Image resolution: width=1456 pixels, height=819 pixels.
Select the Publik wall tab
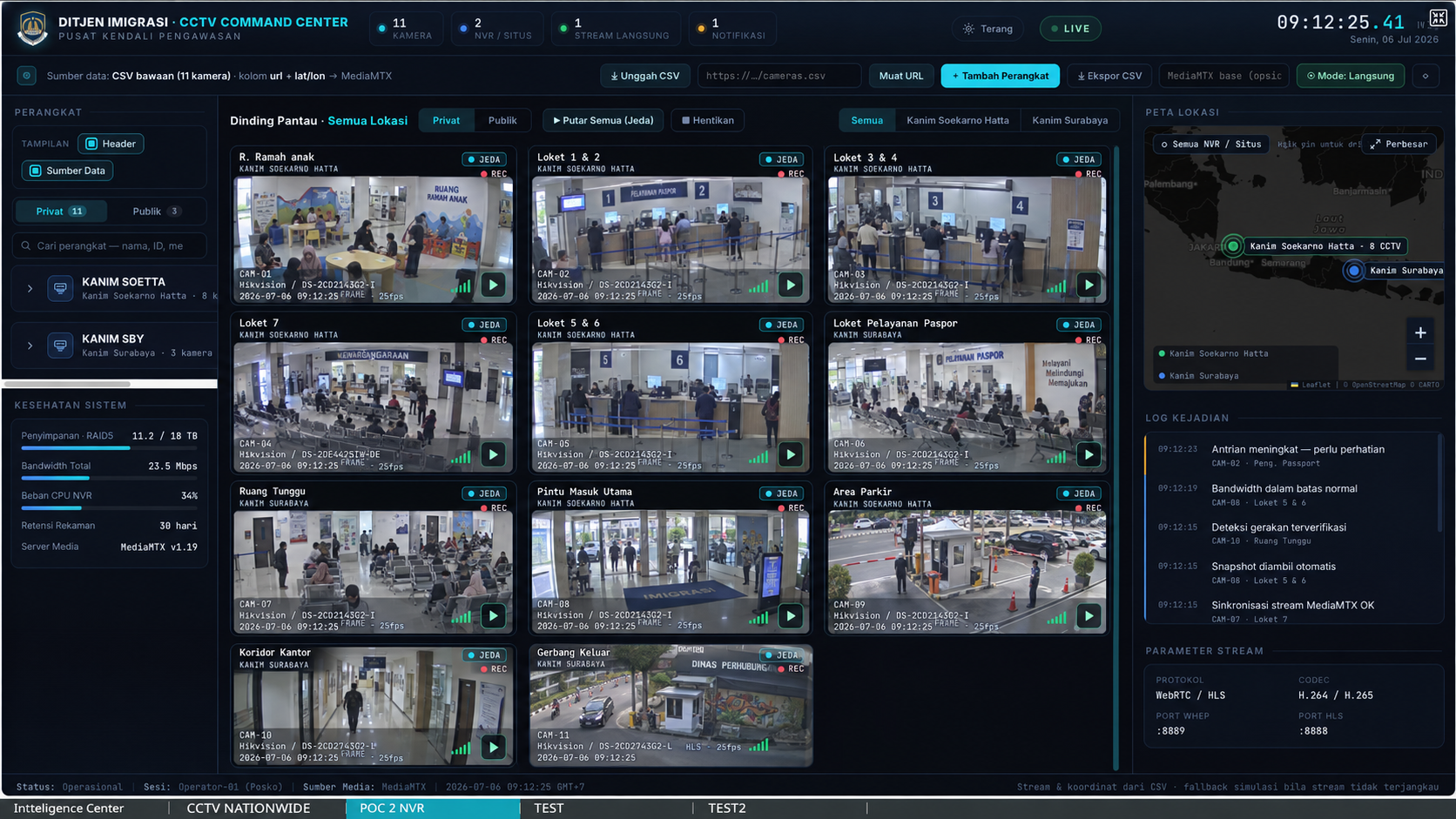pyautogui.click(x=502, y=120)
